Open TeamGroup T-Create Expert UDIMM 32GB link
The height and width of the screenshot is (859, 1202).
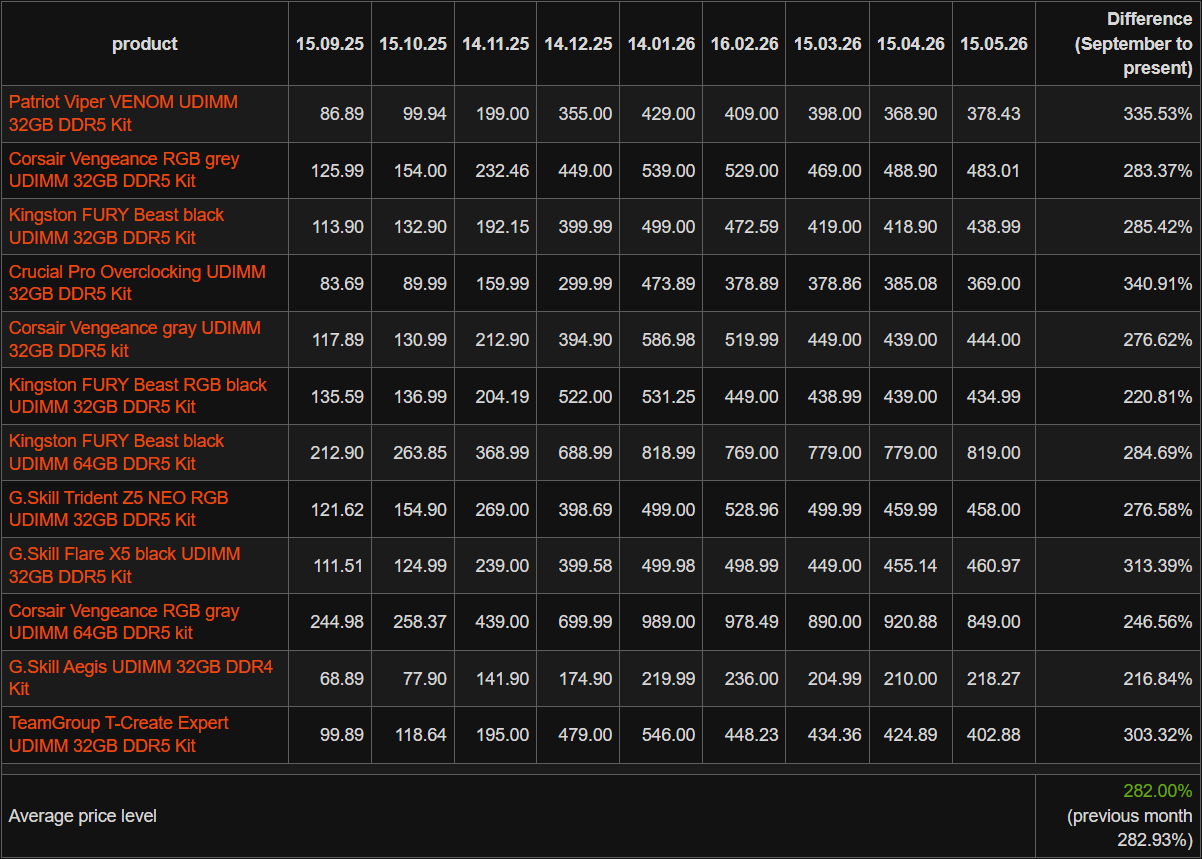point(119,735)
